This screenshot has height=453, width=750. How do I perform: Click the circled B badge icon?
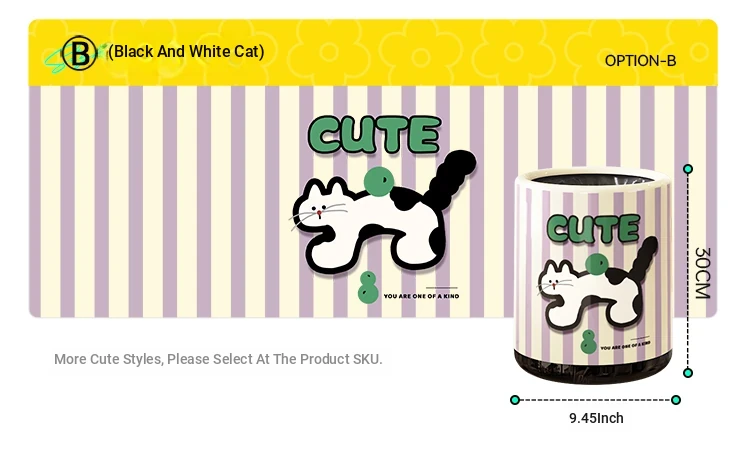pyautogui.click(x=79, y=53)
